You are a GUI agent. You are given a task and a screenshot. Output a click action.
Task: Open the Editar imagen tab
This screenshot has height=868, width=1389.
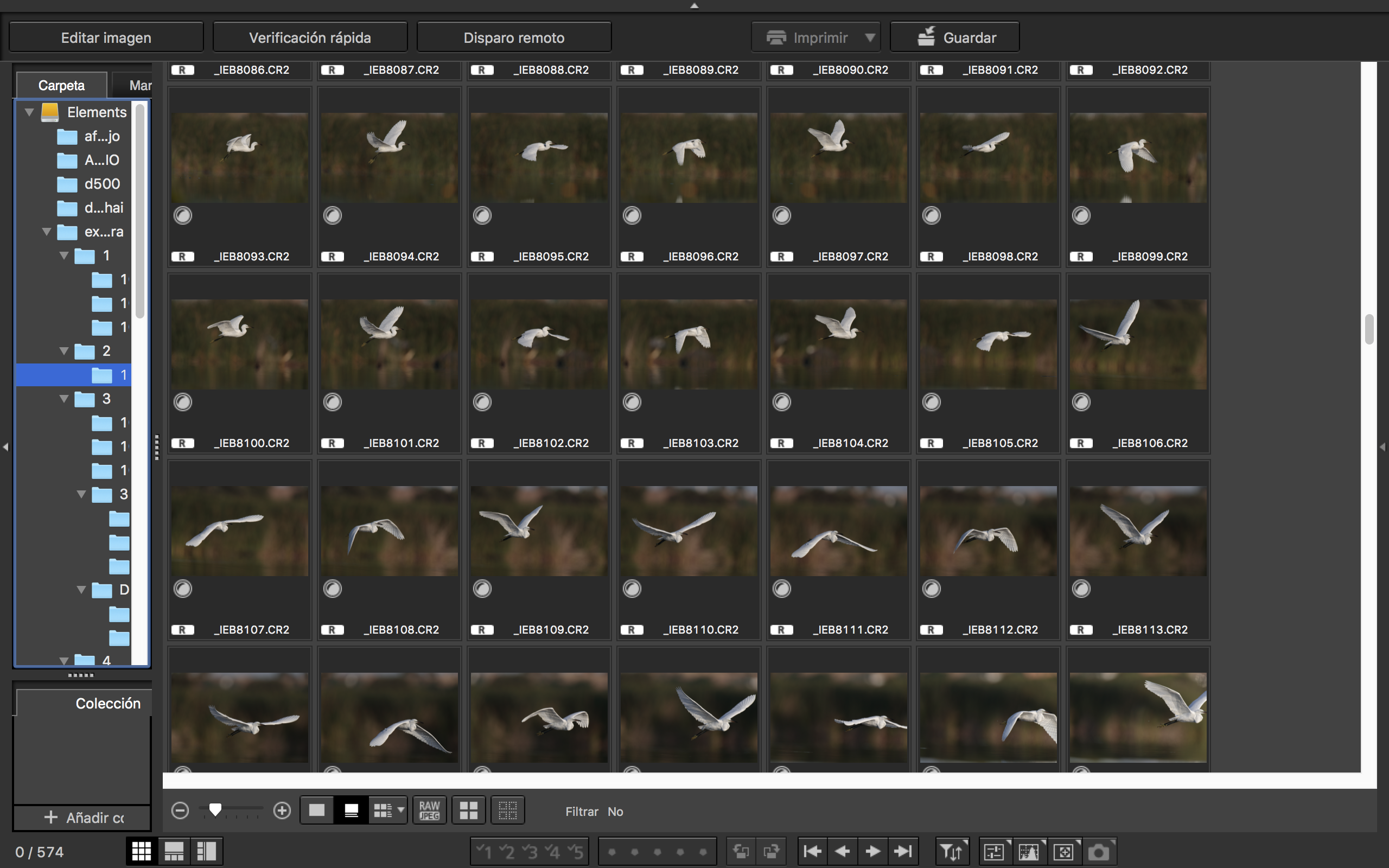tap(106, 37)
